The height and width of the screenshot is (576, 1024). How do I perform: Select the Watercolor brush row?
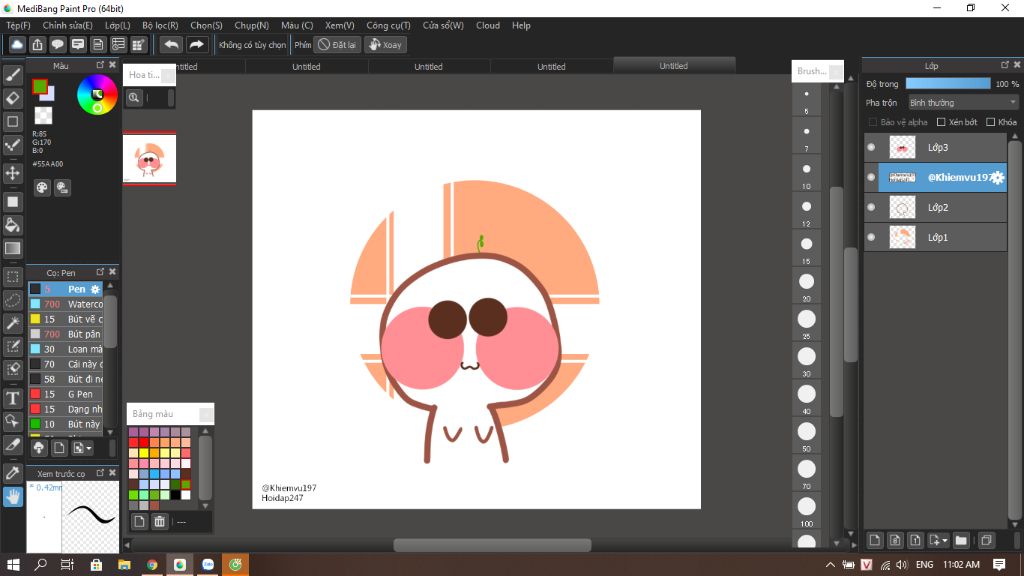(x=66, y=304)
